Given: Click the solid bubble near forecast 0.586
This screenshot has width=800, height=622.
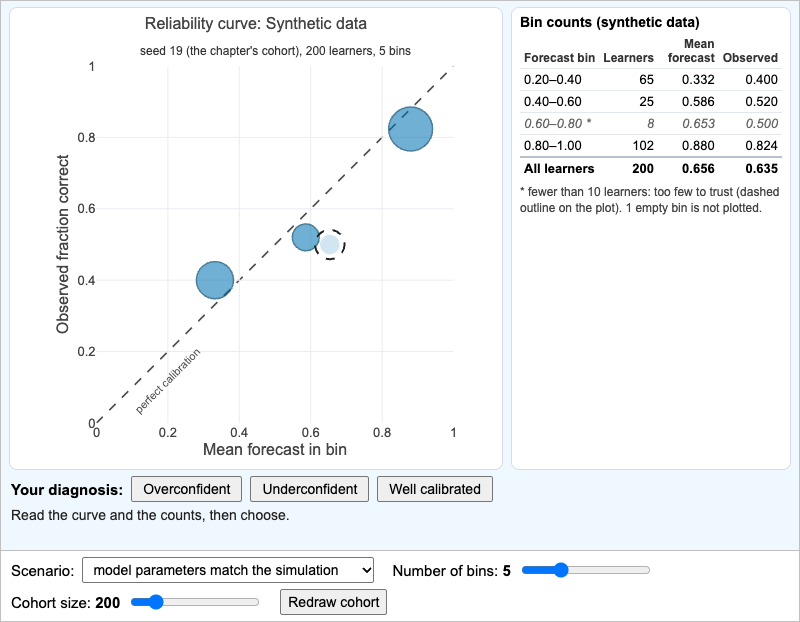Looking at the screenshot, I should [x=306, y=237].
